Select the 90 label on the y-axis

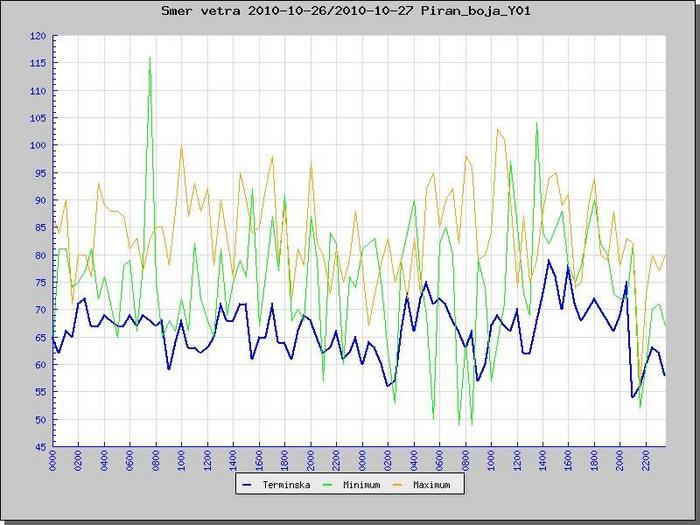point(40,201)
